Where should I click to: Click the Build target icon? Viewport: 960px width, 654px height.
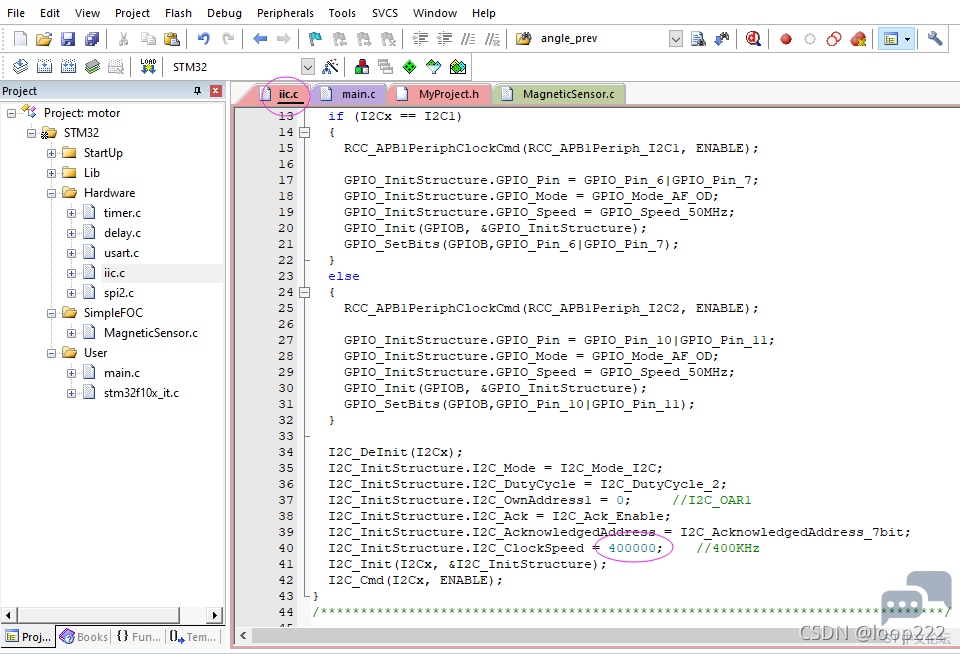(44, 67)
